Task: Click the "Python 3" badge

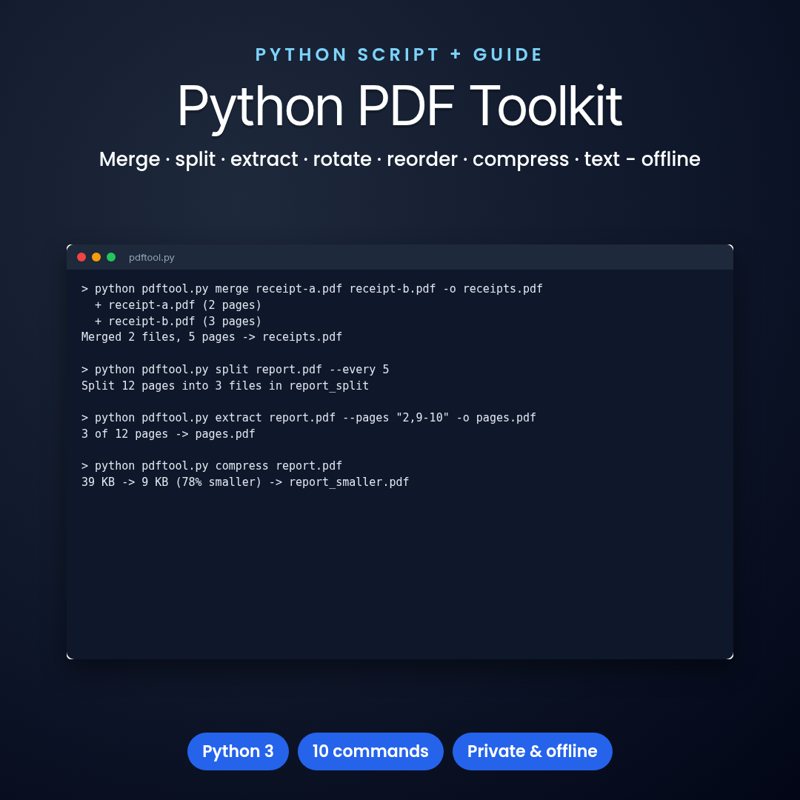Action: [238, 751]
